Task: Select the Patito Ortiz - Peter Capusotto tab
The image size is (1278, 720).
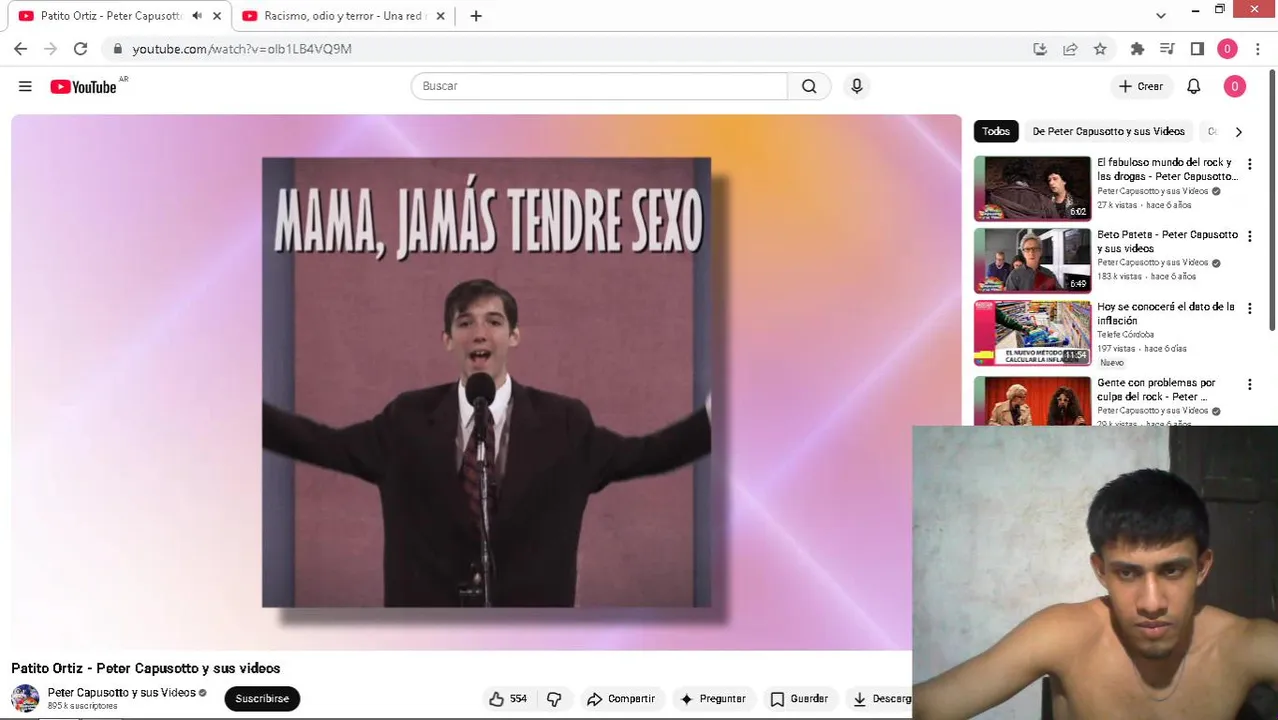Action: click(110, 16)
